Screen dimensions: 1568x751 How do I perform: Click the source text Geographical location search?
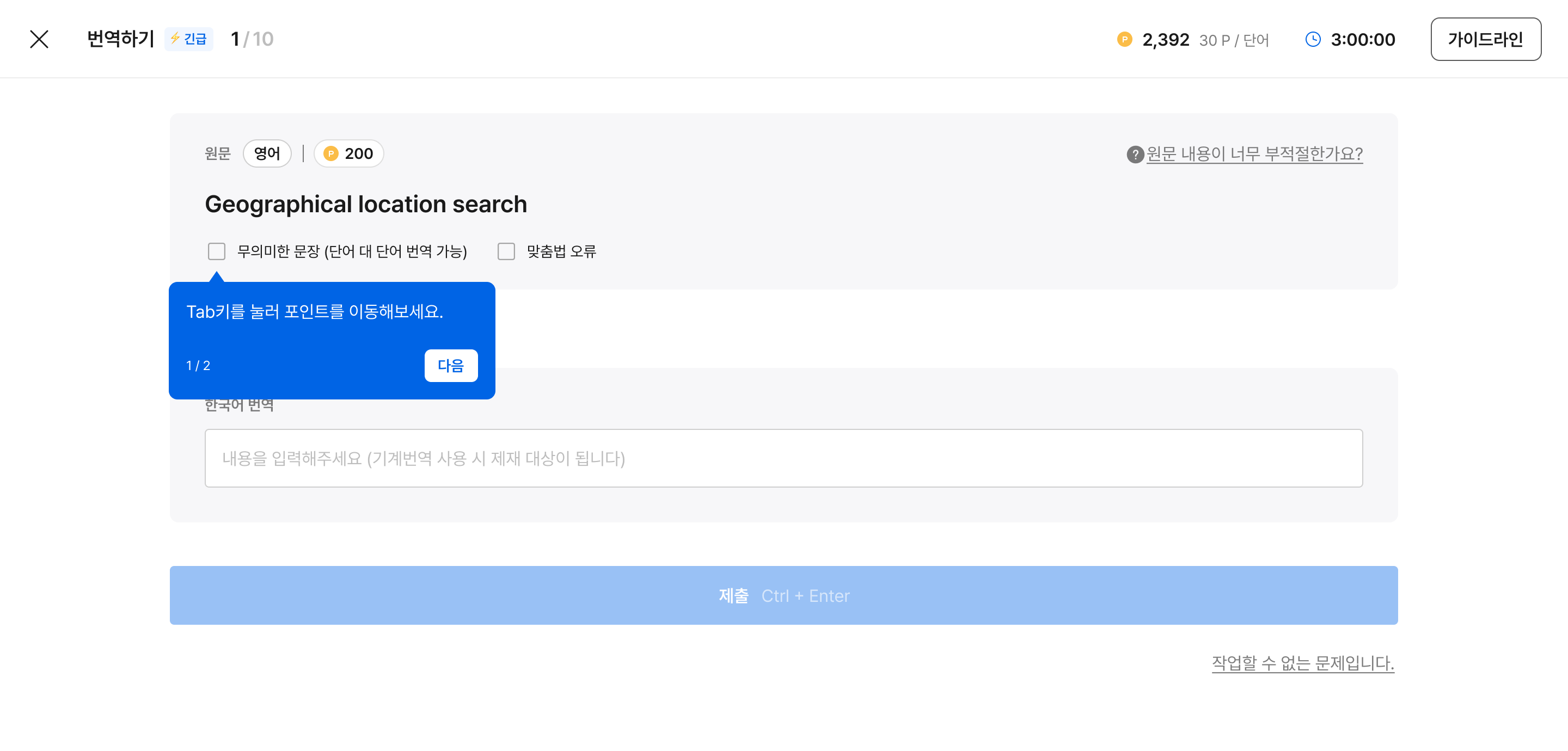tap(366, 204)
